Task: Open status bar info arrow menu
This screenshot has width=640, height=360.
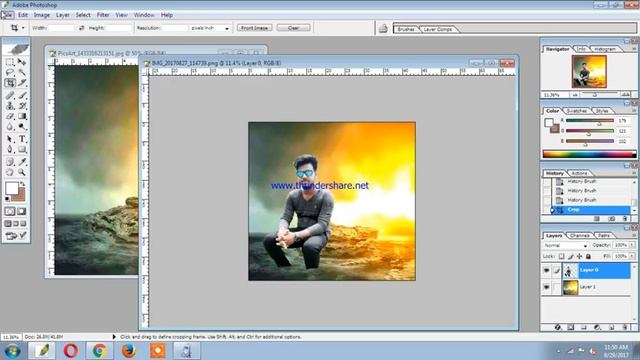Action: point(114,337)
